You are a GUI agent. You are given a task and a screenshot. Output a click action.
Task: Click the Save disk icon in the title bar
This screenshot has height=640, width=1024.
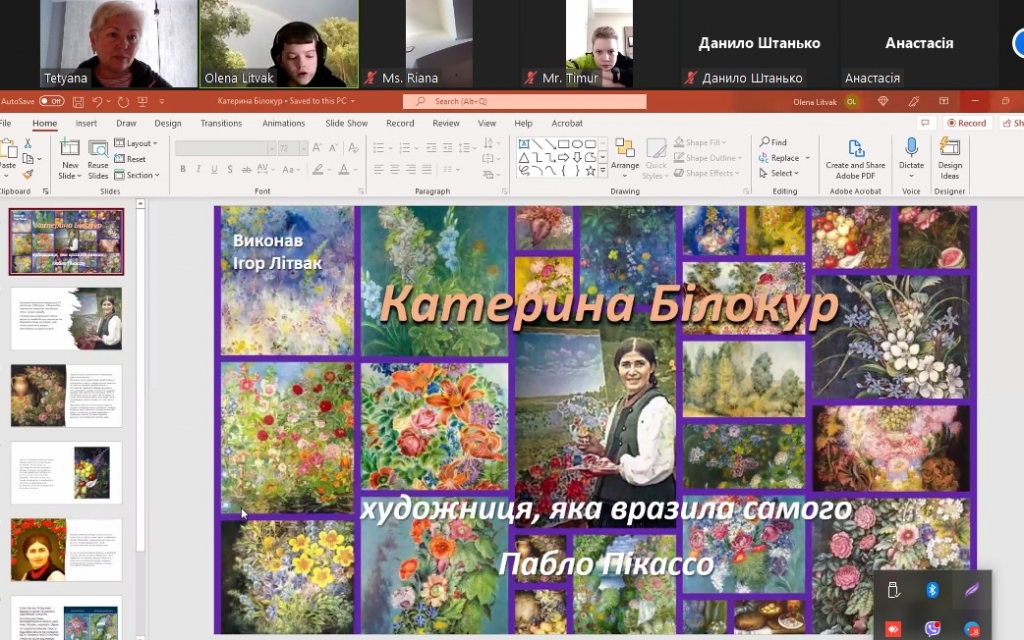(78, 101)
